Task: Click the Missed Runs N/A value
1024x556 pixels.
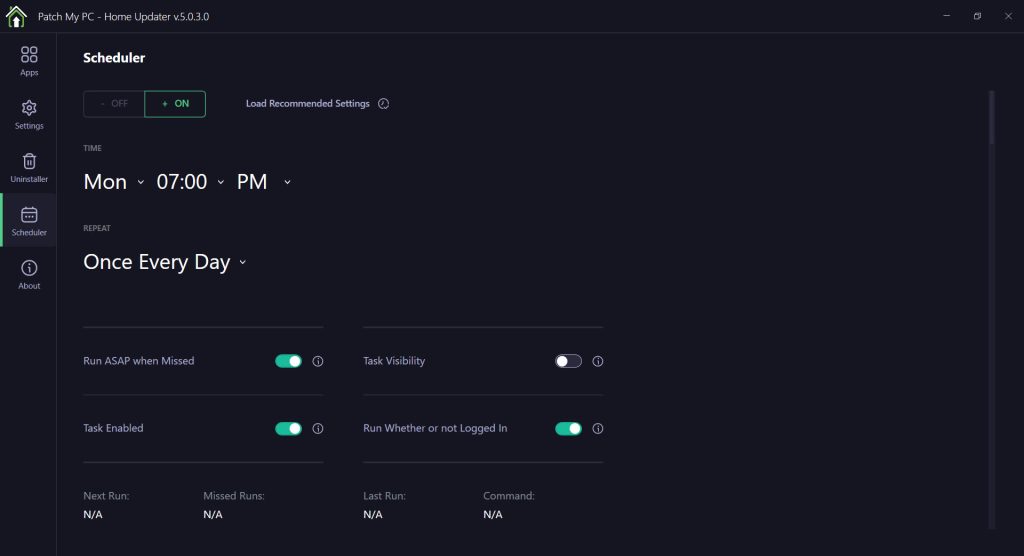Action: coord(213,515)
